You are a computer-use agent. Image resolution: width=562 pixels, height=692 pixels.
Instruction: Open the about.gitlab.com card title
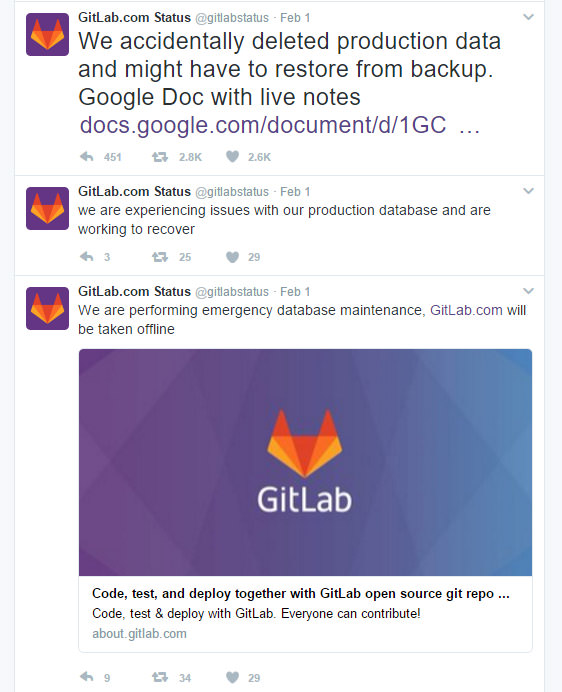[x=301, y=594]
